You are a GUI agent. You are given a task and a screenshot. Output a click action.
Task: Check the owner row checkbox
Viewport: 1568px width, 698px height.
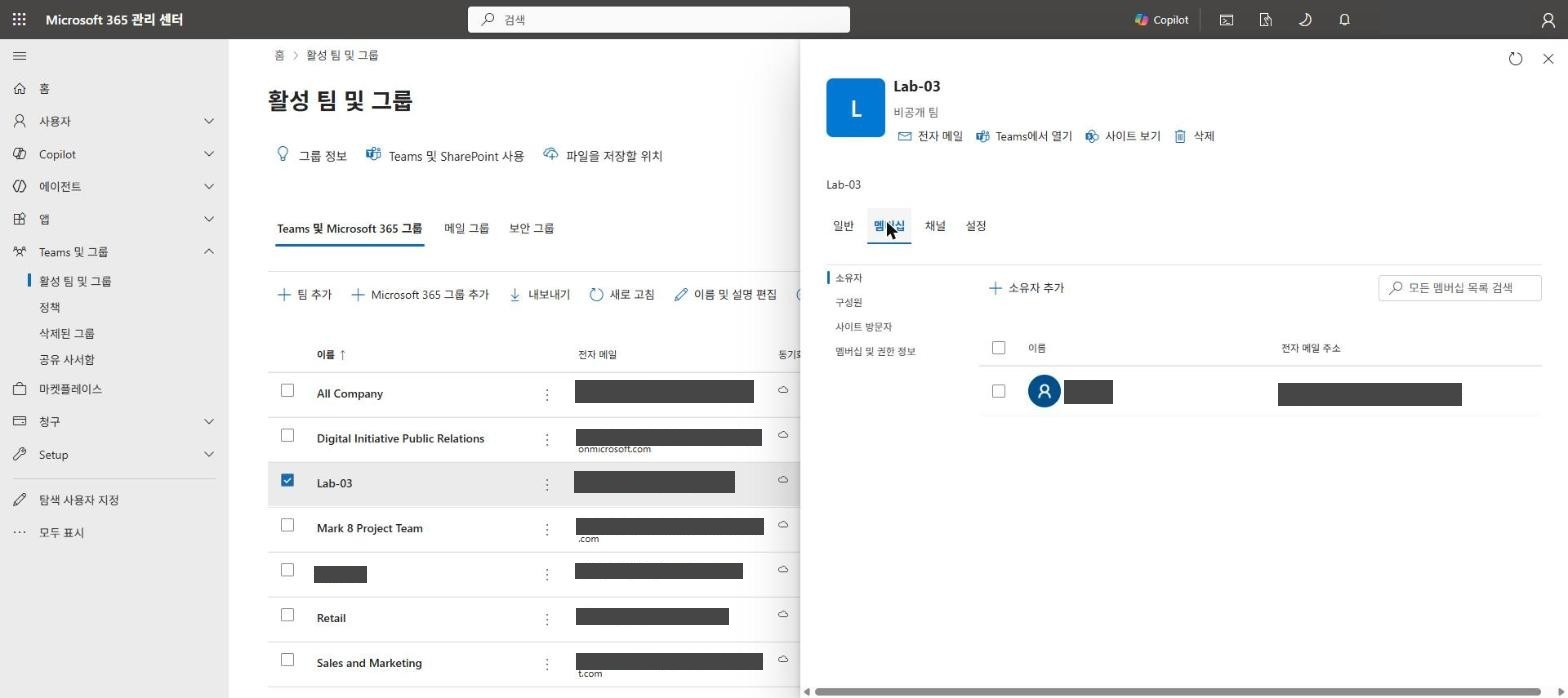pyautogui.click(x=998, y=391)
